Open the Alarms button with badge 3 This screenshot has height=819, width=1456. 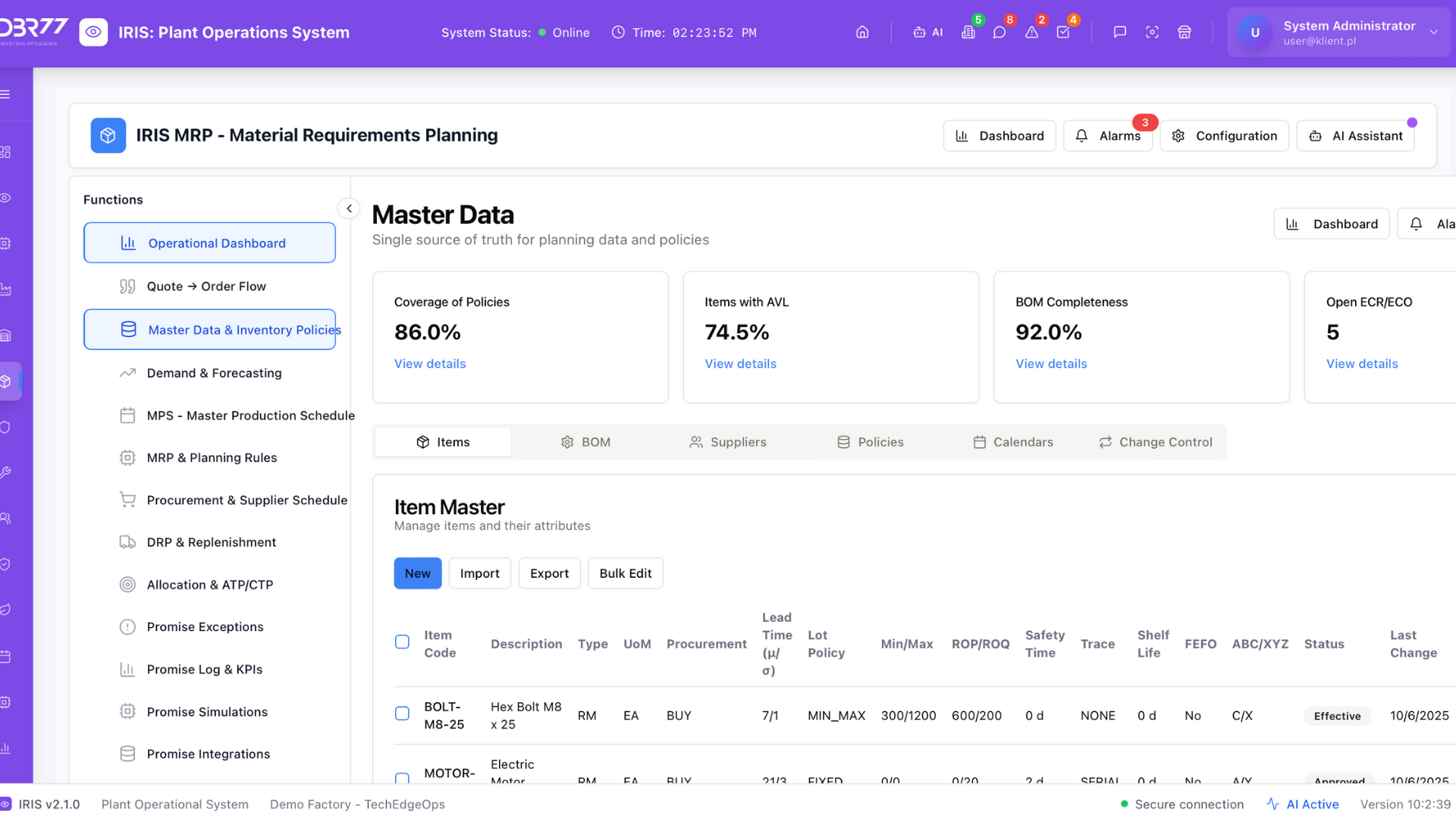point(1108,136)
